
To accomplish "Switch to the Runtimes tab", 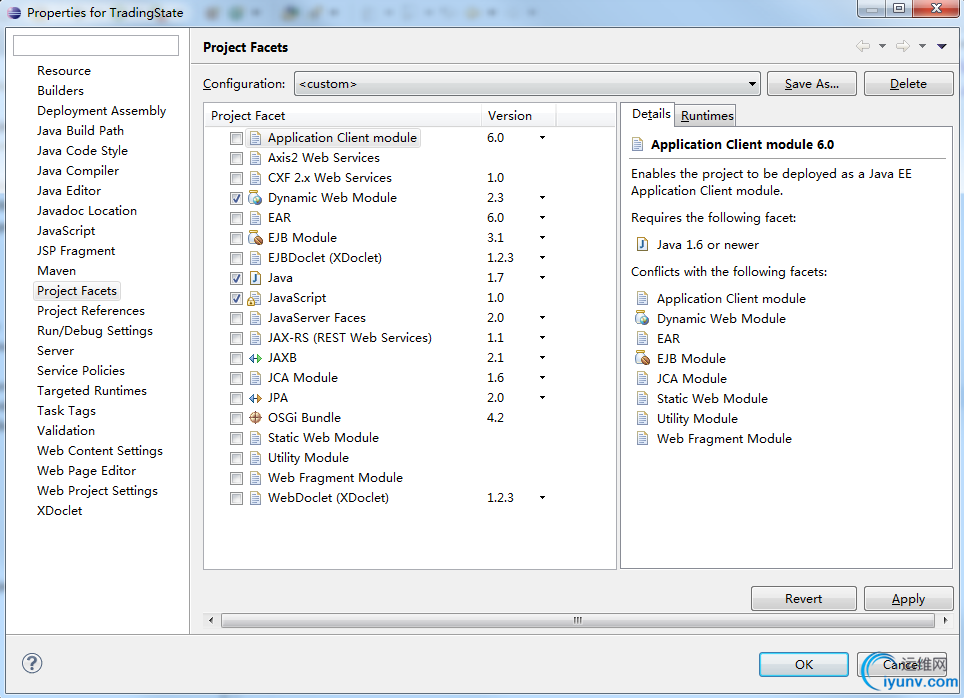I will pyautogui.click(x=706, y=116).
